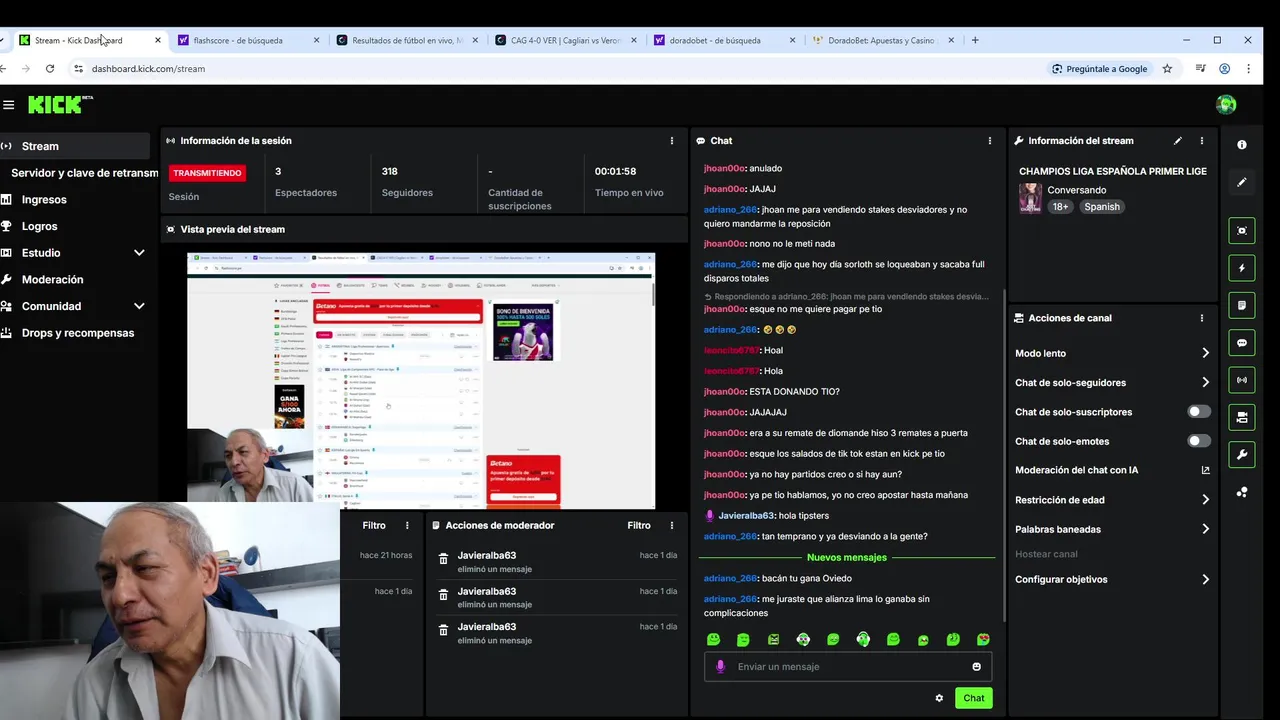
Task: Click the three-dots cluster icon in right toolbar
Action: tap(1242, 492)
